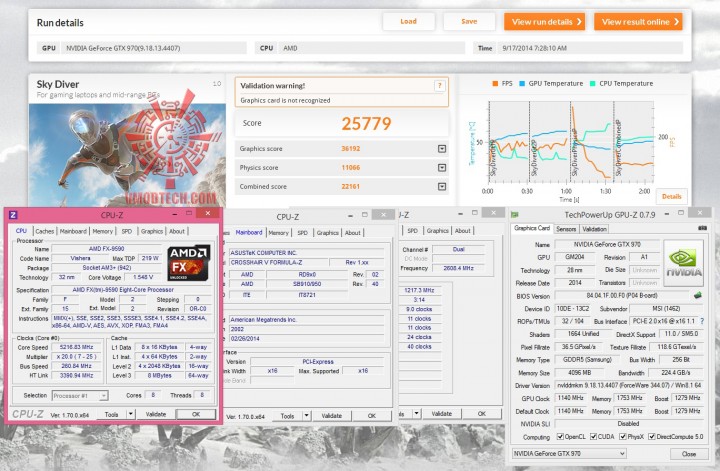Screen dimensions: 720x471
Task: Select the Memory tab in the second CPU-Z window
Action: coord(279,233)
